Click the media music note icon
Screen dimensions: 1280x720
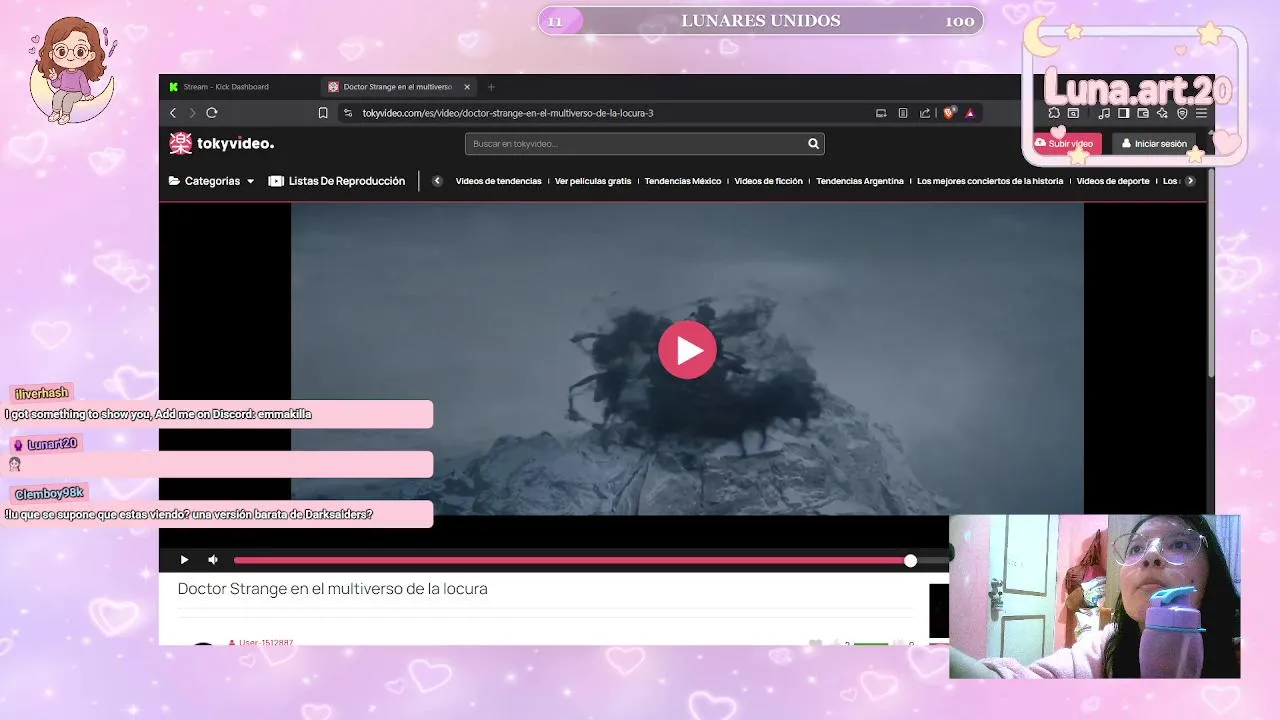(x=1104, y=113)
